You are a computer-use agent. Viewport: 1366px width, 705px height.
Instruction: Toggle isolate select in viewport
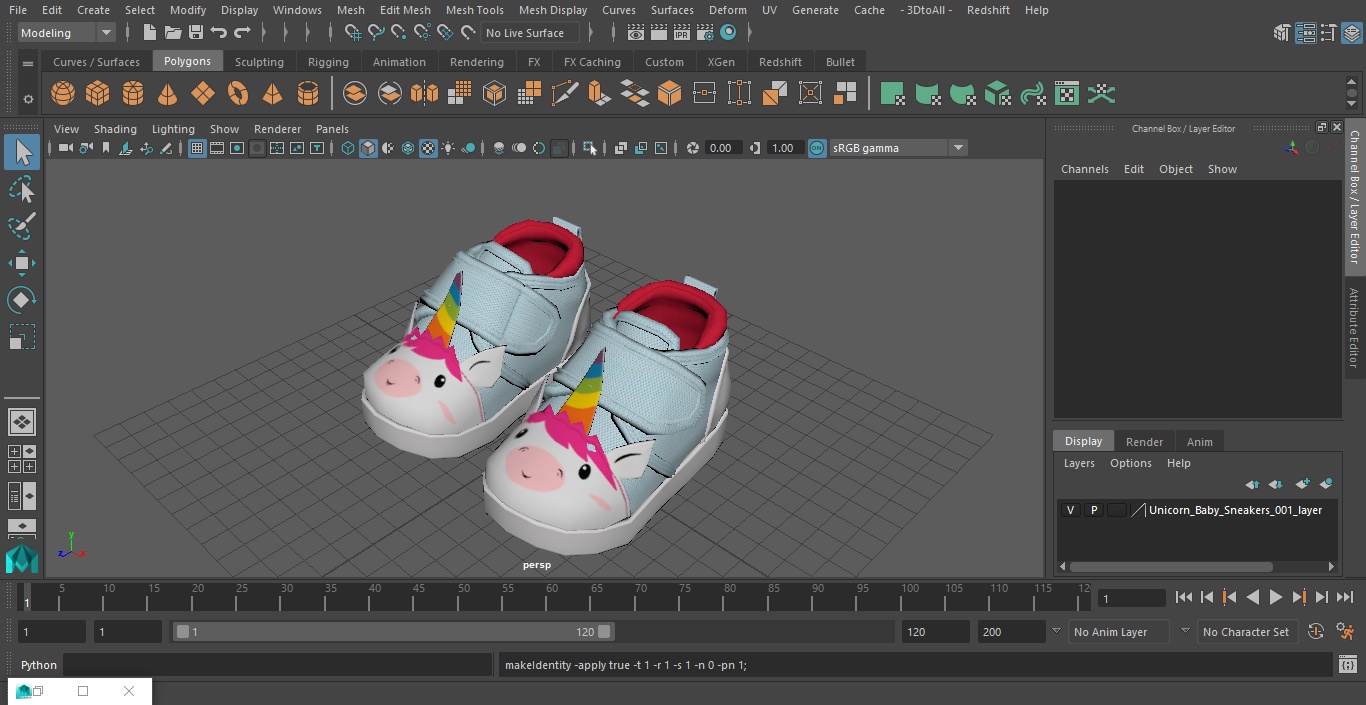590,148
